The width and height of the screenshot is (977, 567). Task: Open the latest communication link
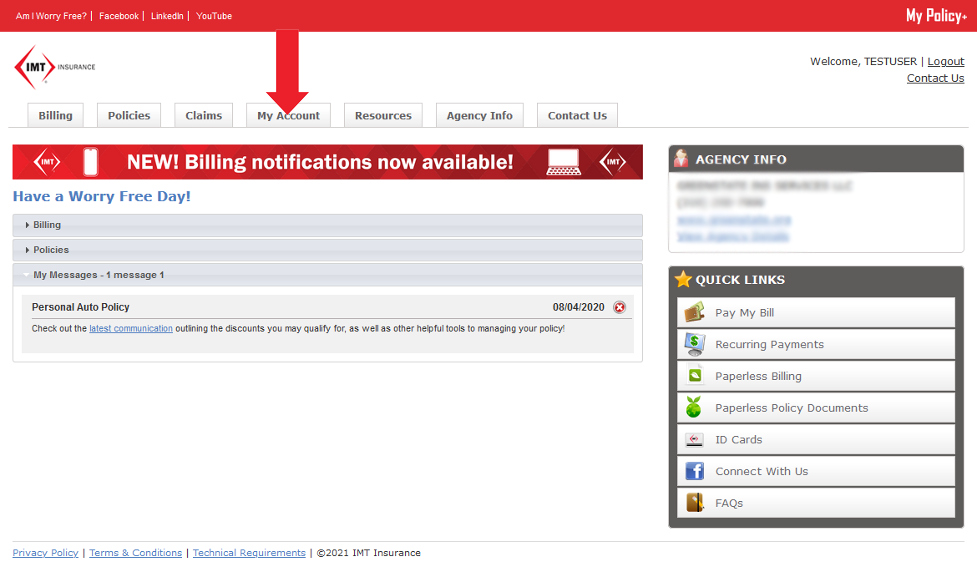click(x=131, y=328)
